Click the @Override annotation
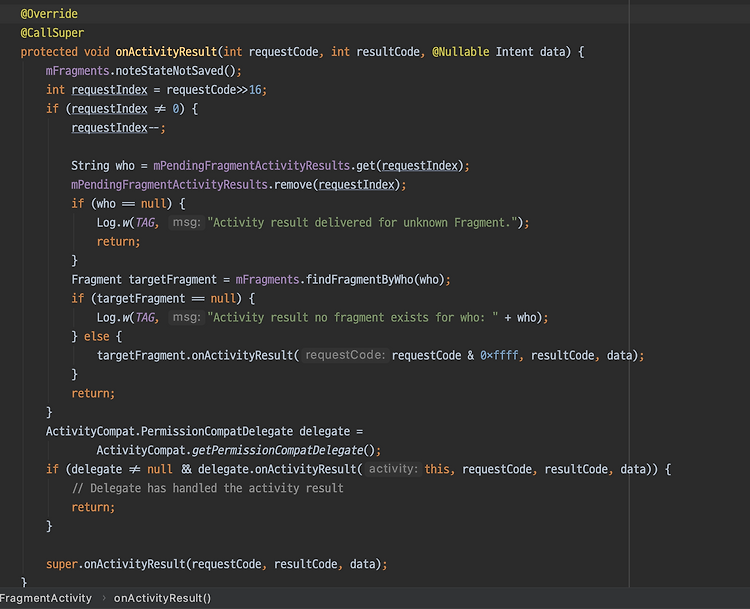 [x=49, y=14]
